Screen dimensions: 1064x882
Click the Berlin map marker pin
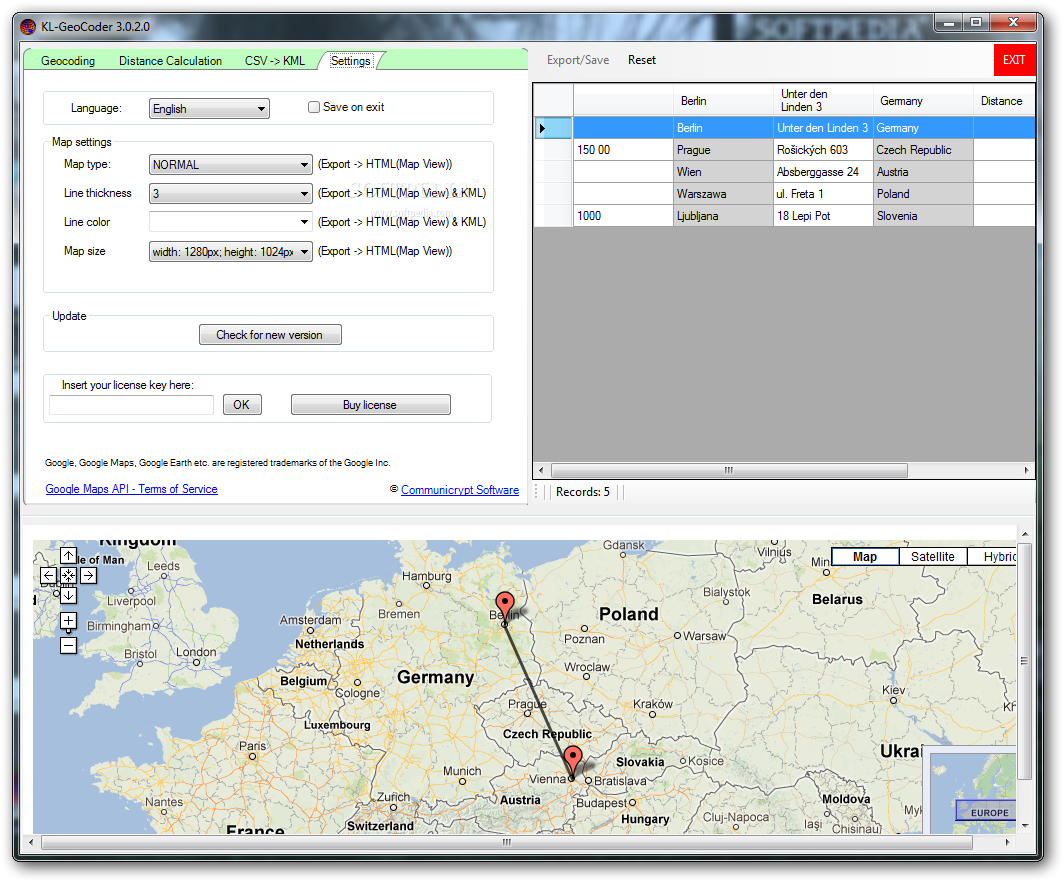coord(505,605)
